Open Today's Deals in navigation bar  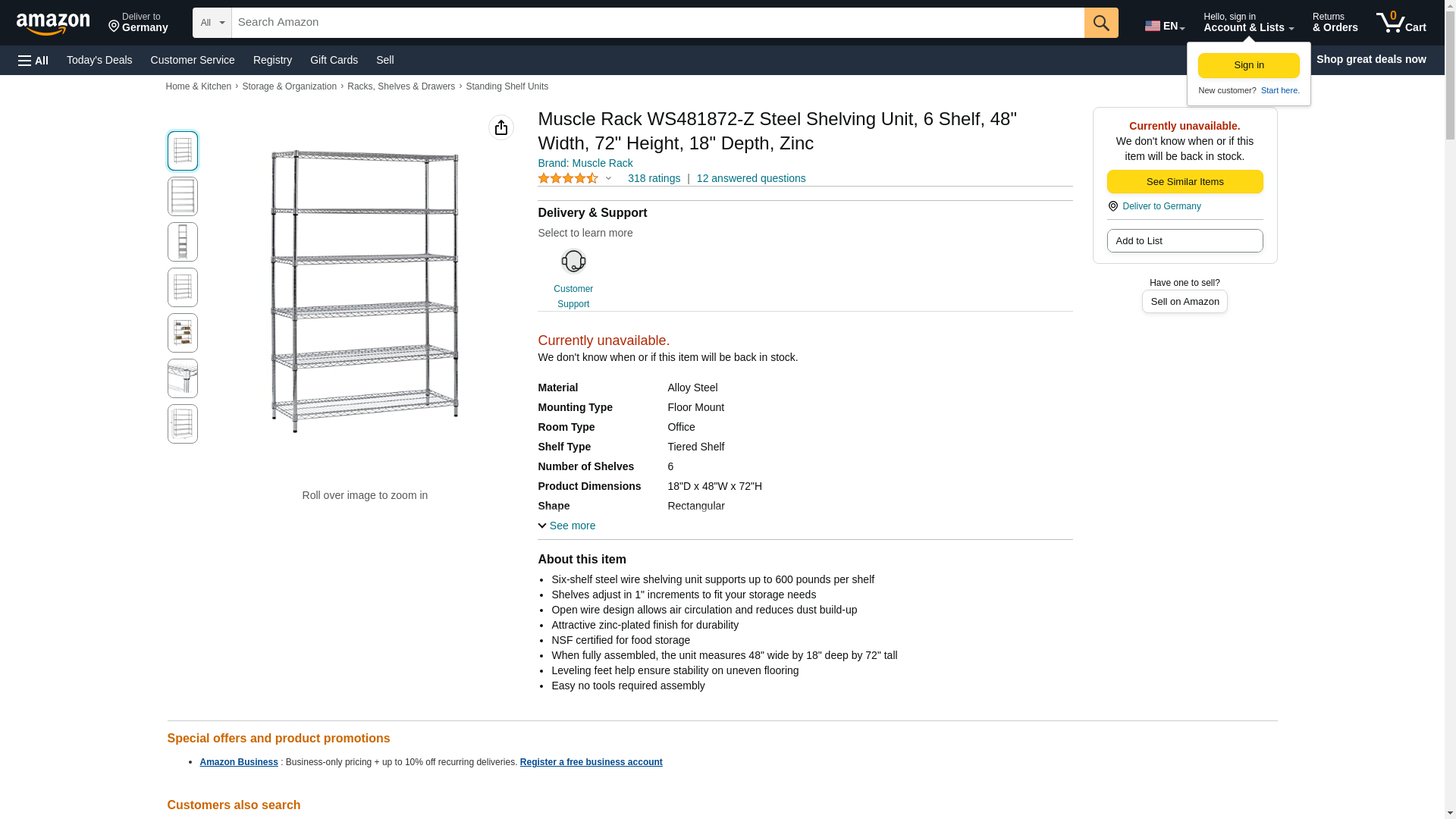click(x=99, y=60)
